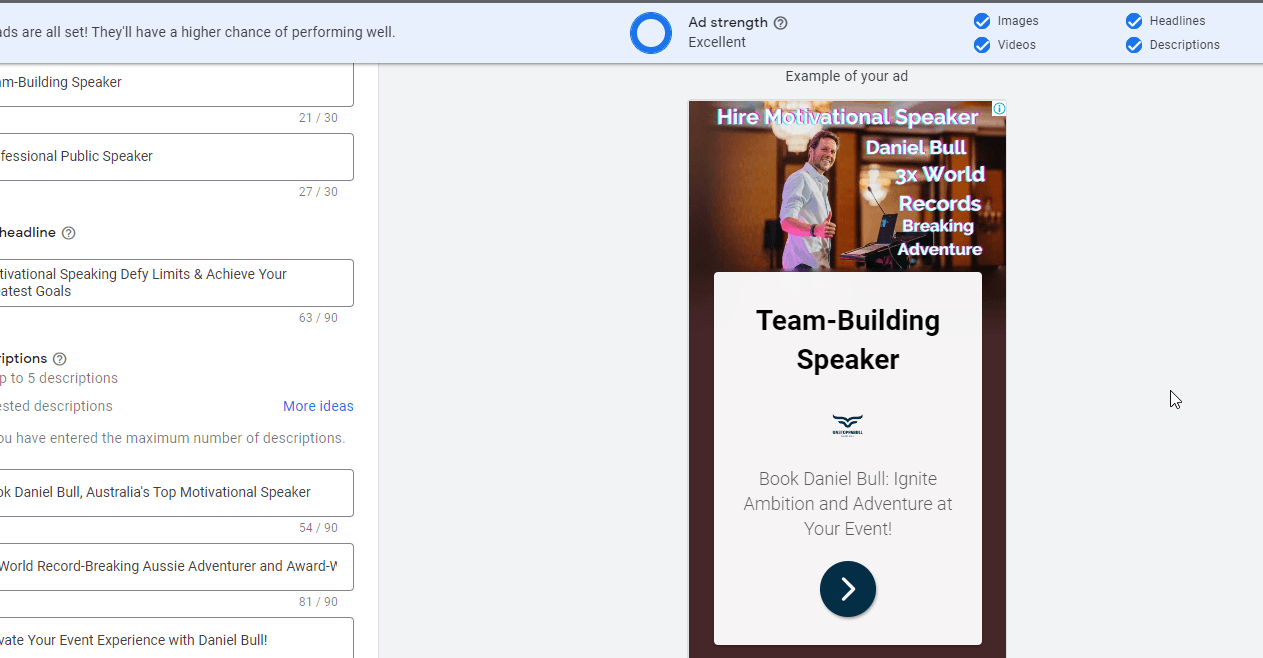This screenshot has width=1263, height=658.
Task: Click the Videos checkmark indicator
Action: pyautogui.click(x=982, y=45)
